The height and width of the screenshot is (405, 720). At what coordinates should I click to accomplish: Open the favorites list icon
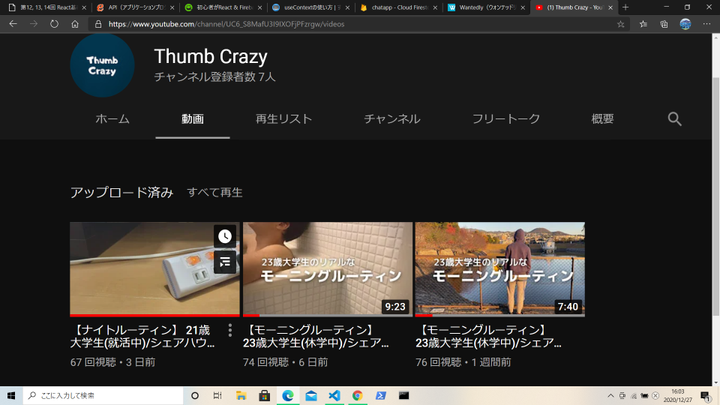tap(643, 24)
